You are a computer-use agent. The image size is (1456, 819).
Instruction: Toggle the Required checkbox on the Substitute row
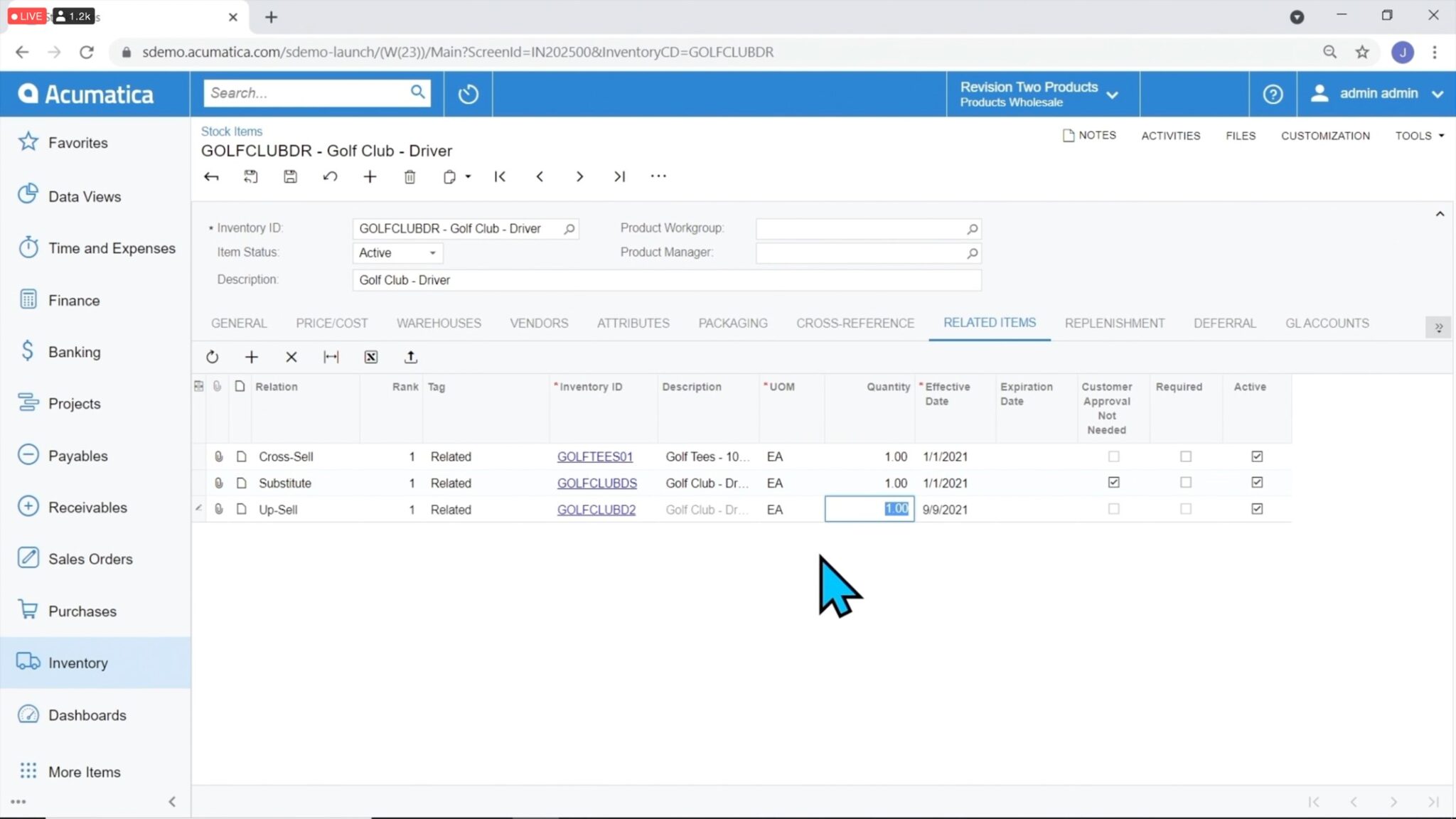click(x=1184, y=482)
